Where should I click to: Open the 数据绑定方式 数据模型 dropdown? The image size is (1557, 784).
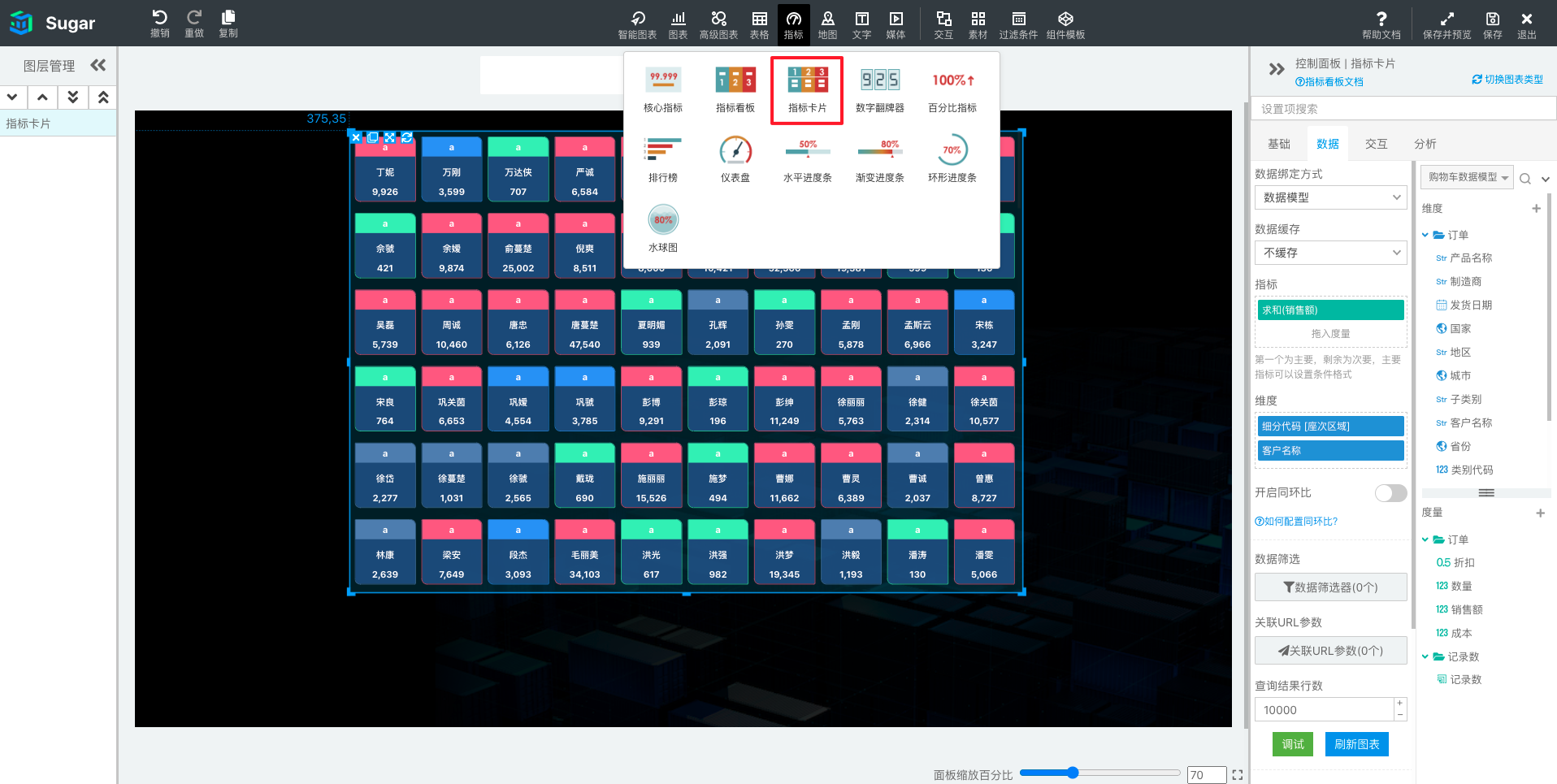[1330, 197]
